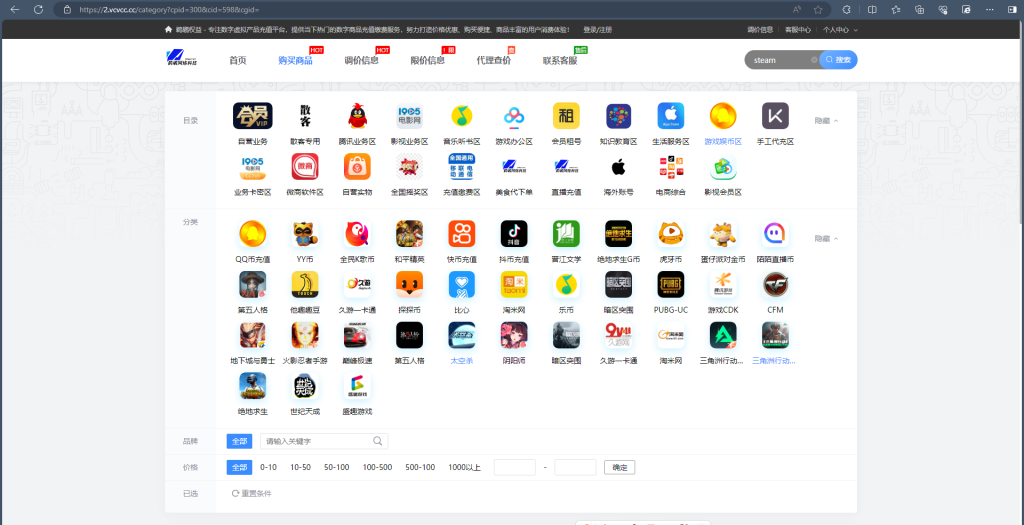1024x525 pixels.
Task: Select the 全部 price filter
Action: 240,467
